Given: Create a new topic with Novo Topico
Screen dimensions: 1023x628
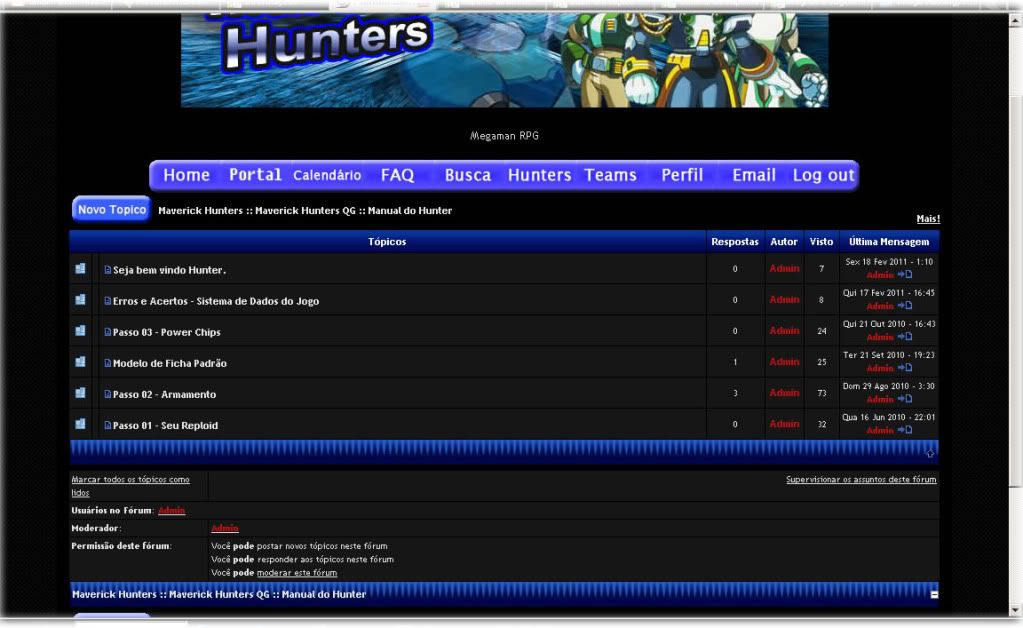Looking at the screenshot, I should click(112, 209).
